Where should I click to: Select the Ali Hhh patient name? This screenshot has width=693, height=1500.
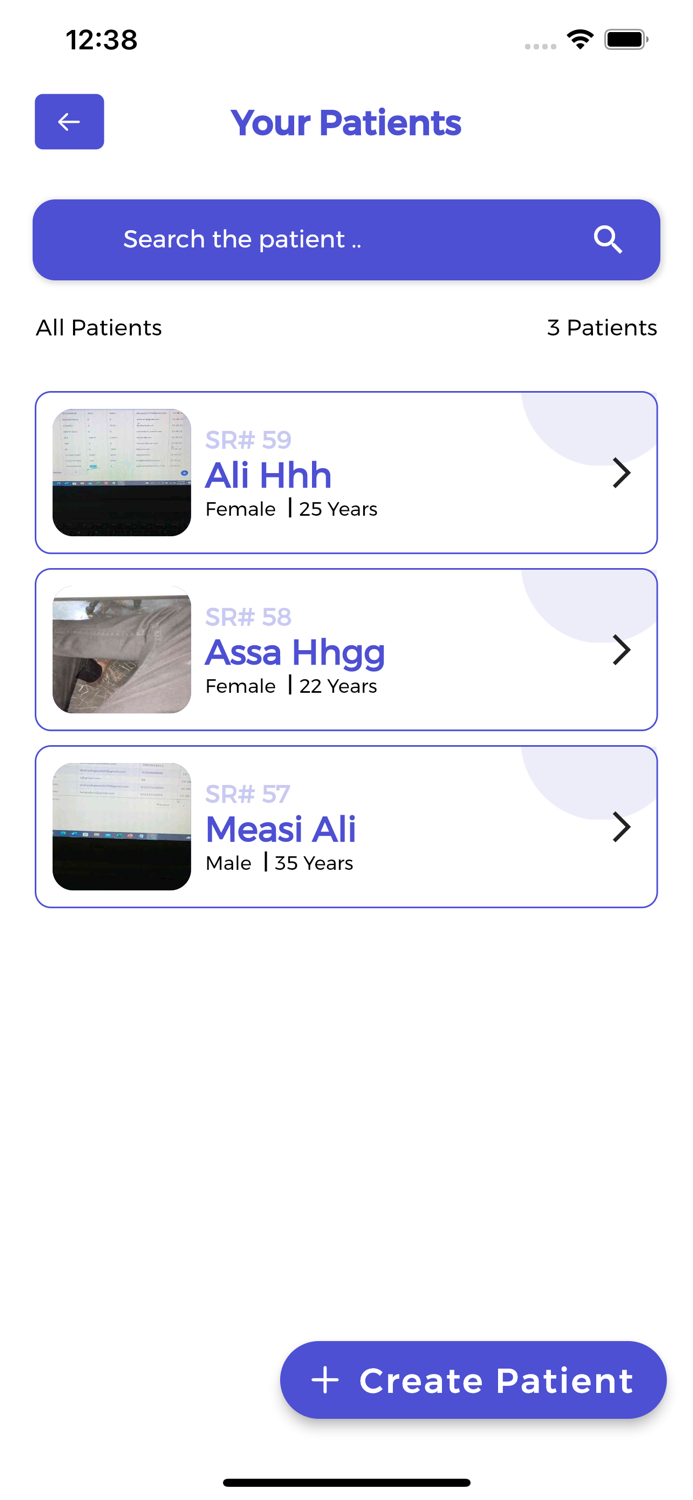(268, 475)
